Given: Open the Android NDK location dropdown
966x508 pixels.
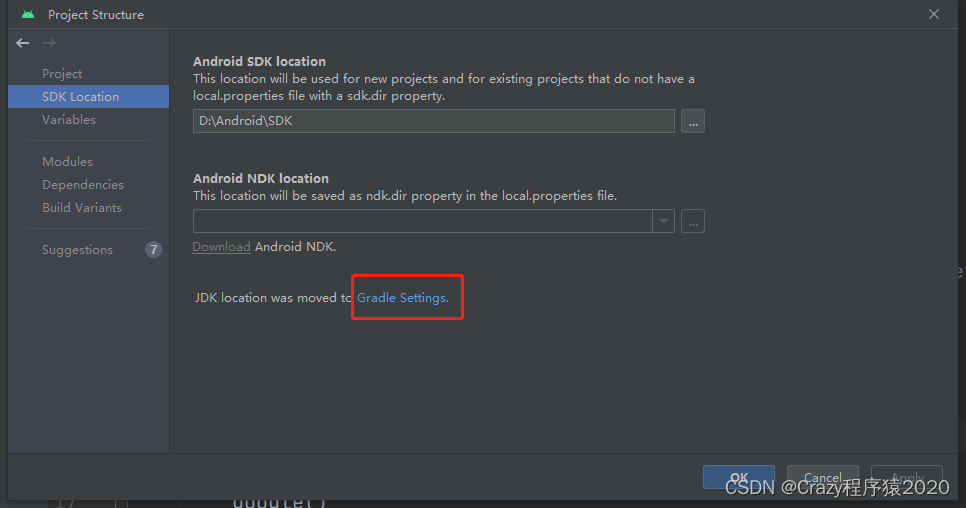Looking at the screenshot, I should coord(664,221).
